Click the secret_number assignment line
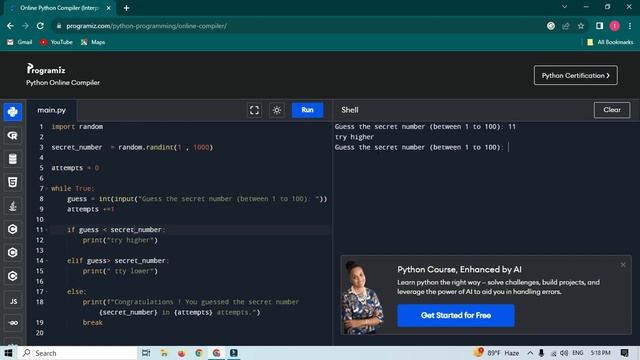Screen dimensions: 640x360 coord(132,147)
